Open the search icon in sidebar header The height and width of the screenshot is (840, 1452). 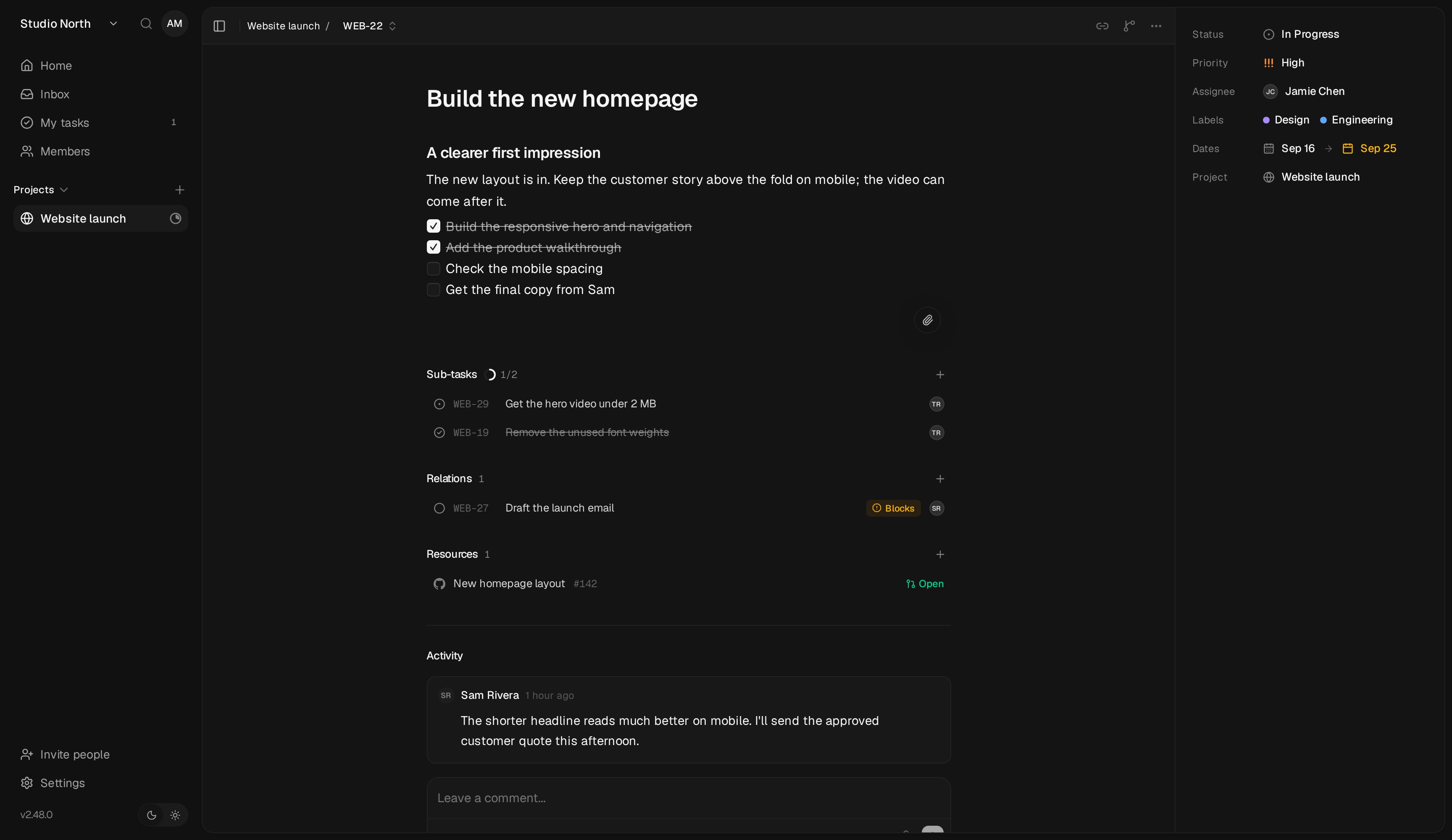pos(146,24)
